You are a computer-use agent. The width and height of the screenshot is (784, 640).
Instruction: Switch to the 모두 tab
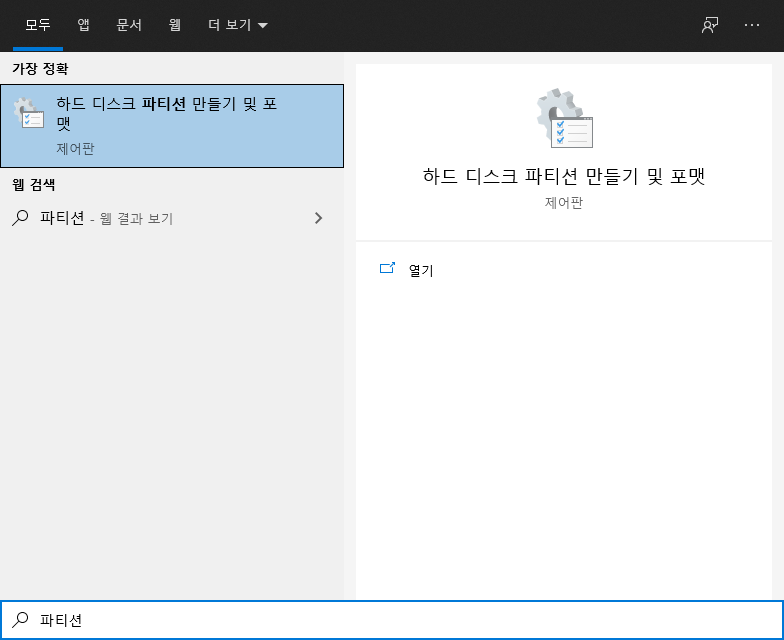[38, 24]
